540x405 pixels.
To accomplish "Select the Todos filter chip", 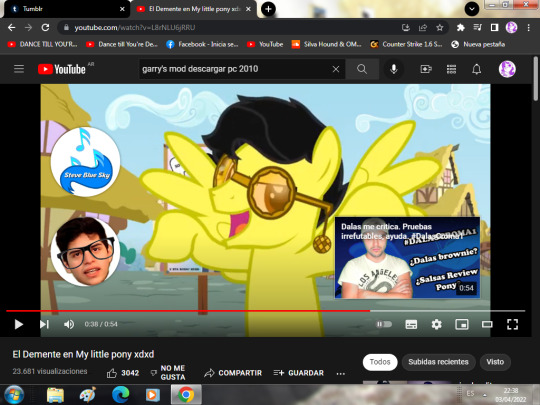I will pos(380,362).
